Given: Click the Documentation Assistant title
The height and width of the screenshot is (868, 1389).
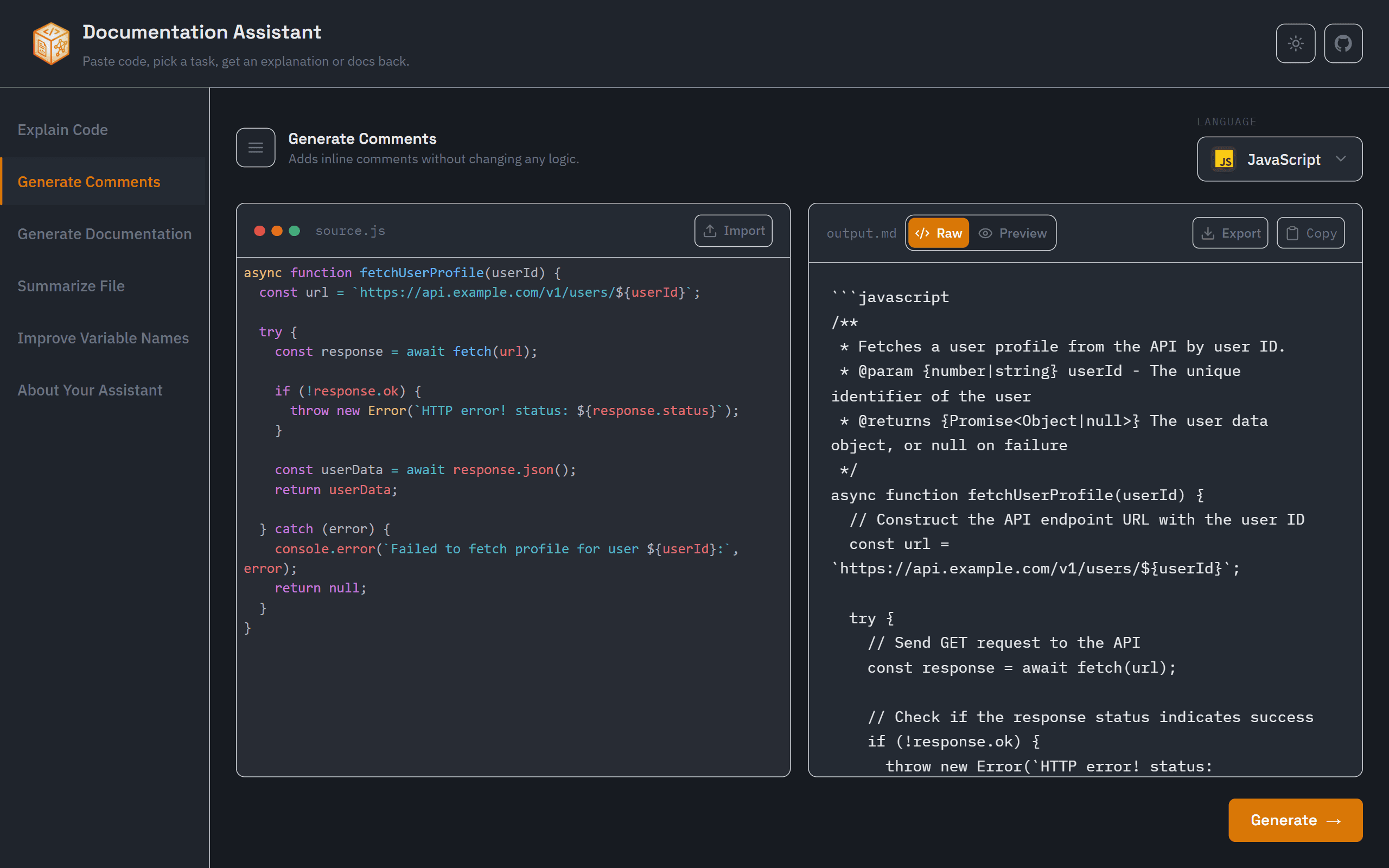Looking at the screenshot, I should (201, 32).
